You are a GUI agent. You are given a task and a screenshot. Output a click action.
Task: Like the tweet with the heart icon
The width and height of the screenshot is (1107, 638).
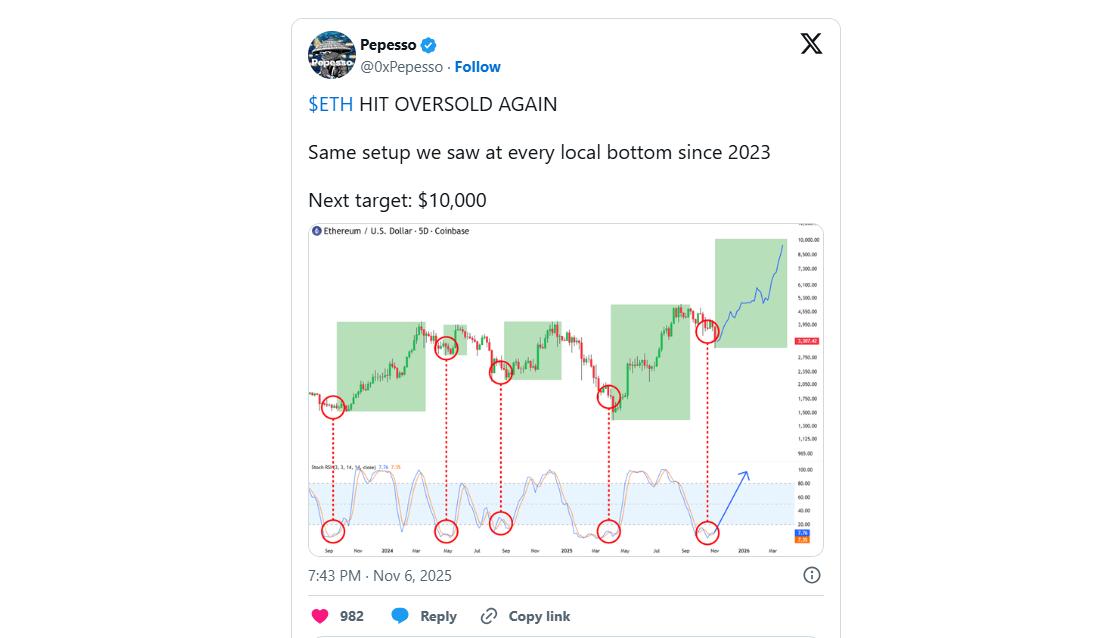click(x=320, y=616)
